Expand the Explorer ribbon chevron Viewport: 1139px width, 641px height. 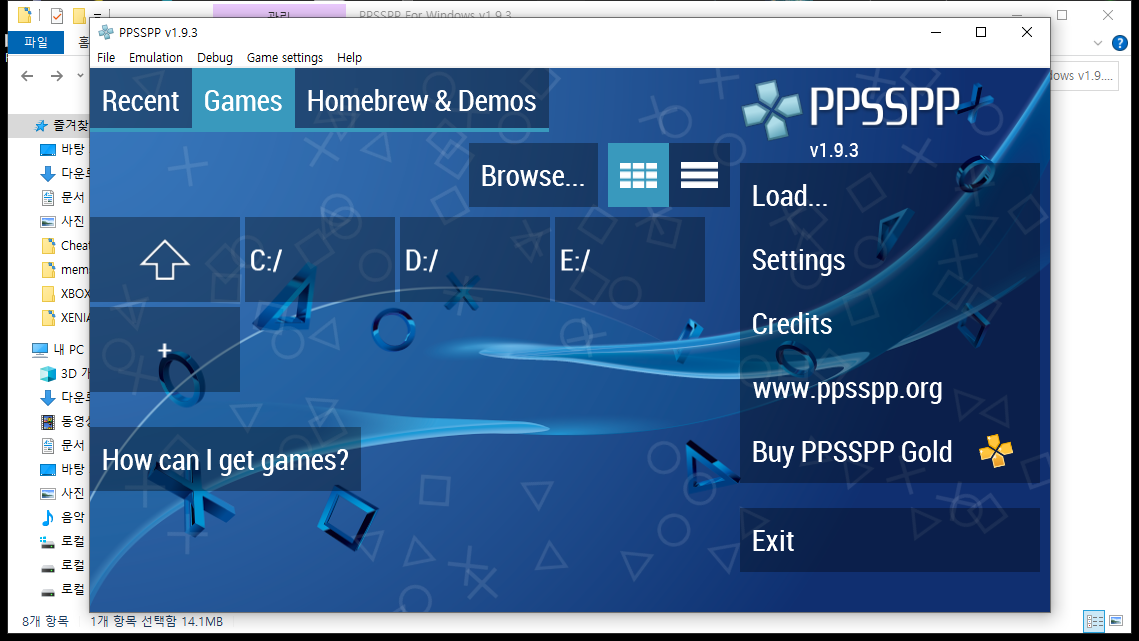pyautogui.click(x=1098, y=43)
